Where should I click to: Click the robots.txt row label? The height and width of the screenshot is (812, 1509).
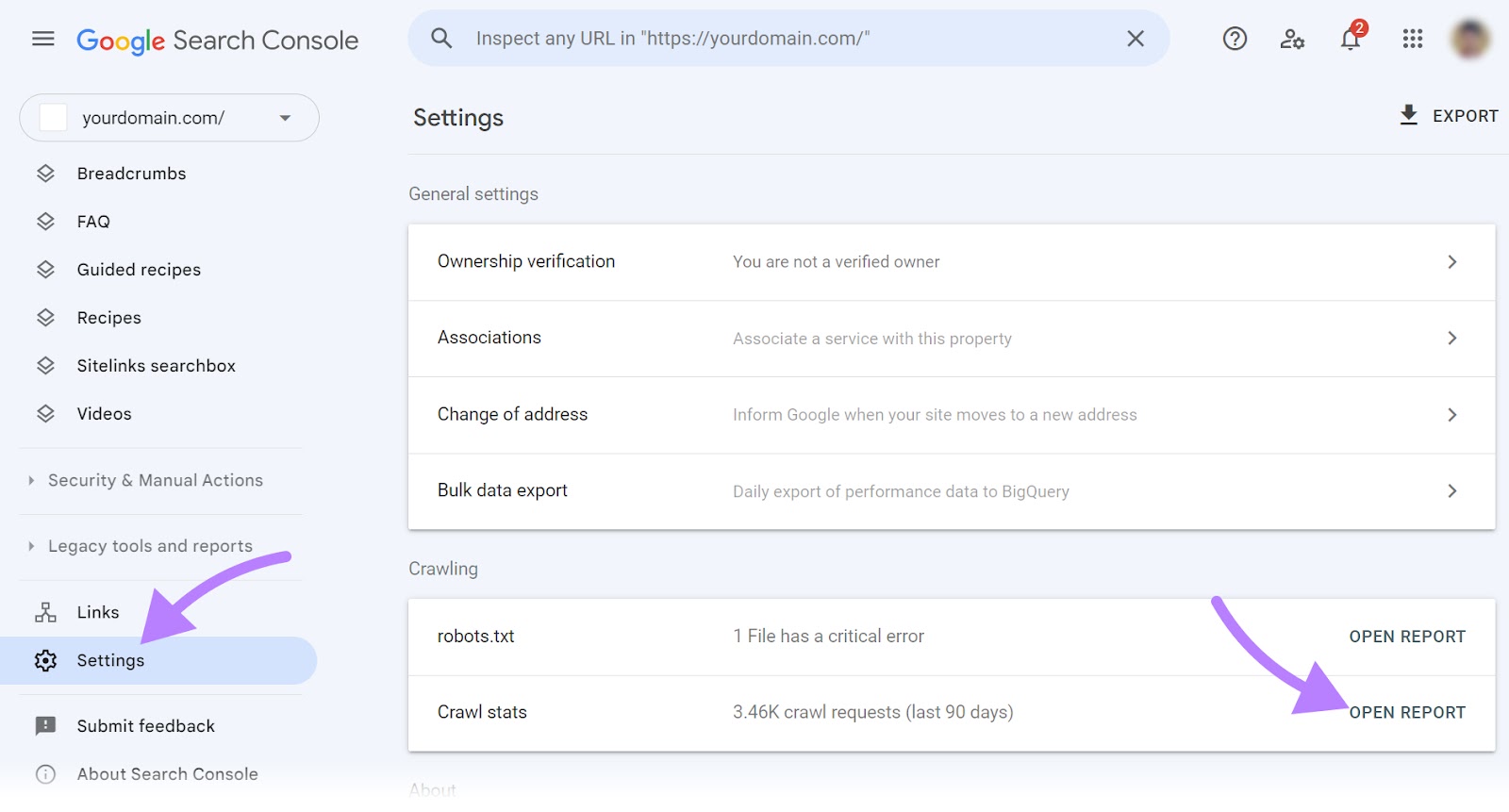(476, 637)
